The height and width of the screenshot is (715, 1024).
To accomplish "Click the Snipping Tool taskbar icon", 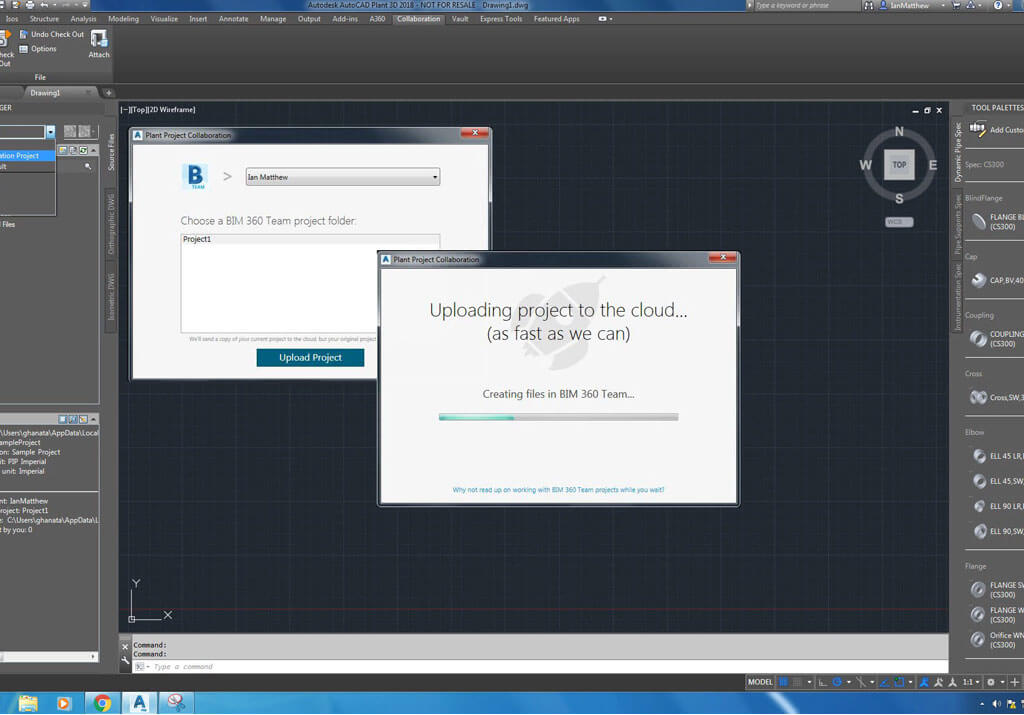I will coord(176,703).
